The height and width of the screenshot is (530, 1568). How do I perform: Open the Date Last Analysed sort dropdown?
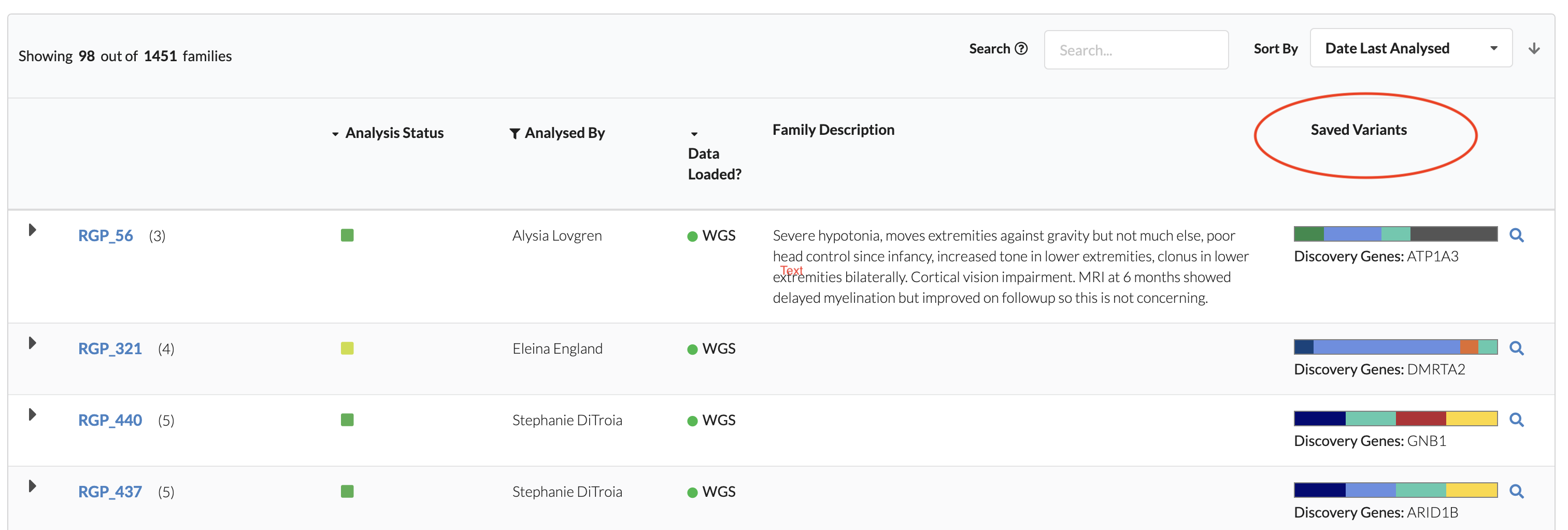click(1411, 48)
